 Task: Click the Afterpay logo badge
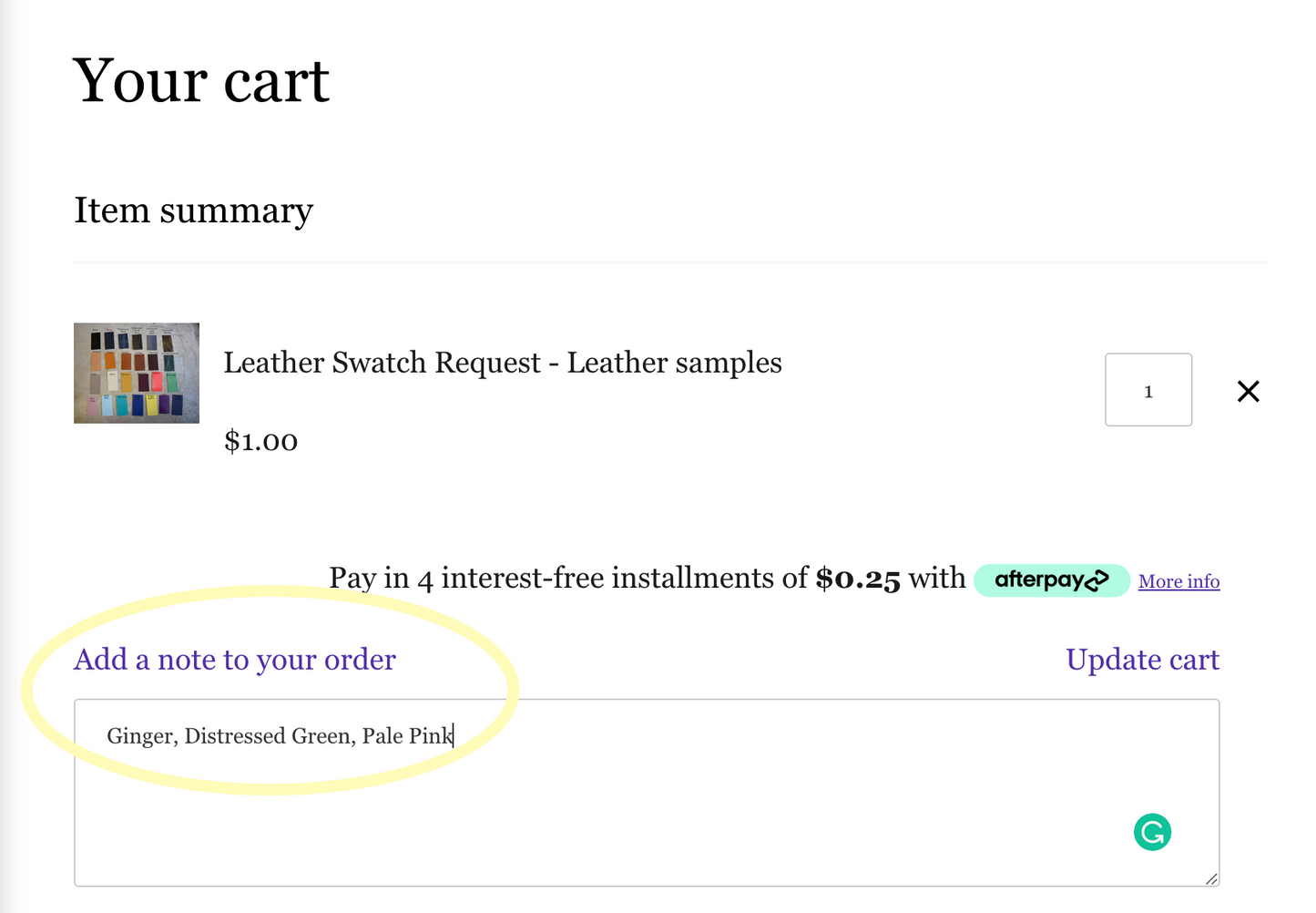tap(1051, 580)
